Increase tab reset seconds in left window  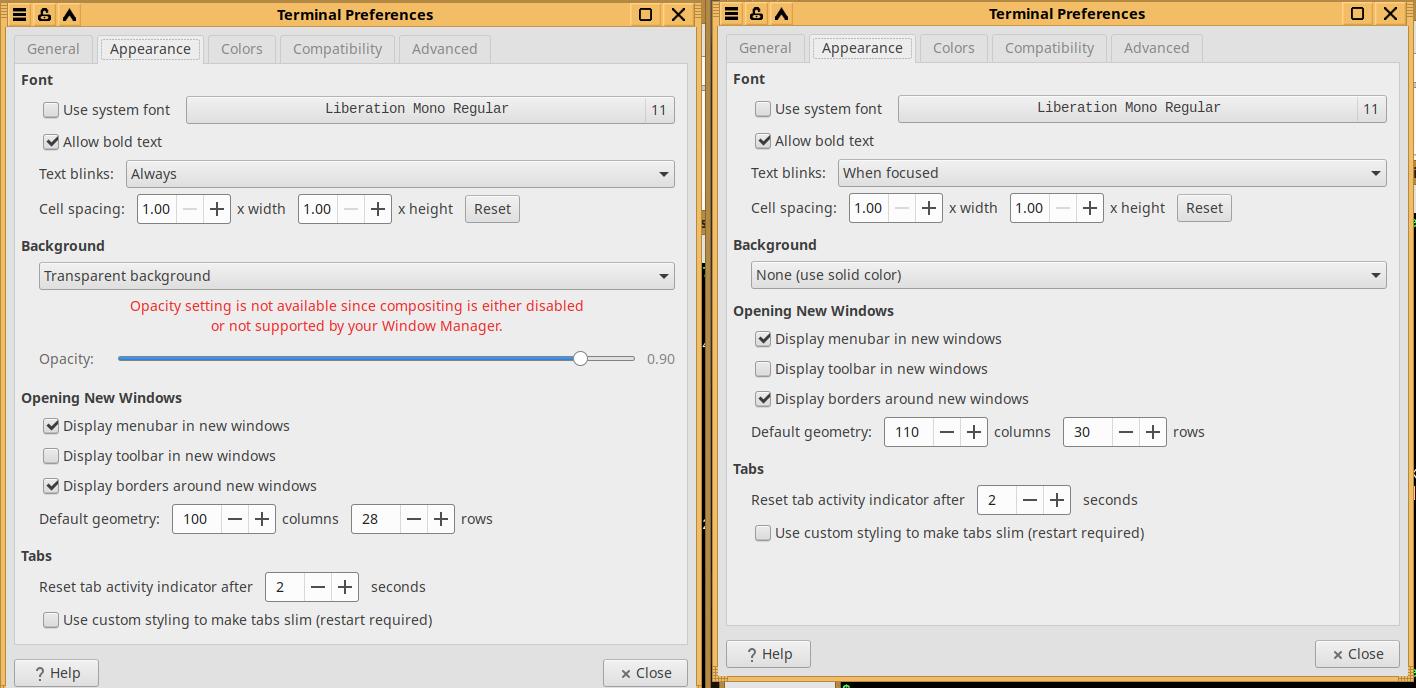coord(345,587)
